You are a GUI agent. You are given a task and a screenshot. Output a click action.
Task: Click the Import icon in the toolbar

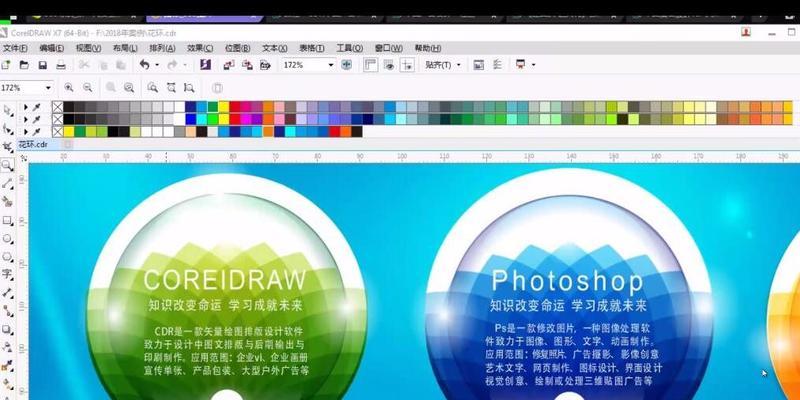229,65
